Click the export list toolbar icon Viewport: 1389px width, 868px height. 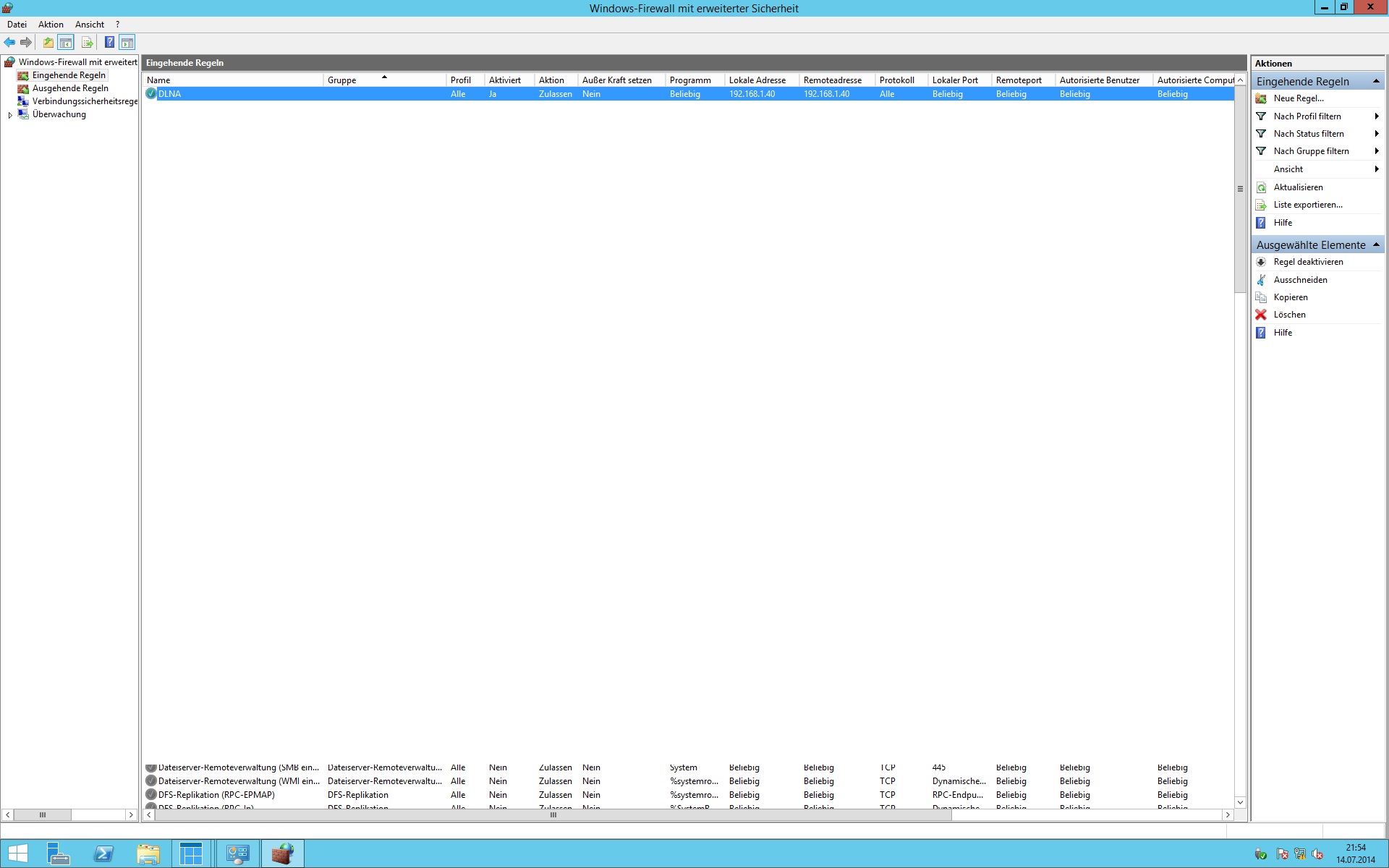point(87,42)
